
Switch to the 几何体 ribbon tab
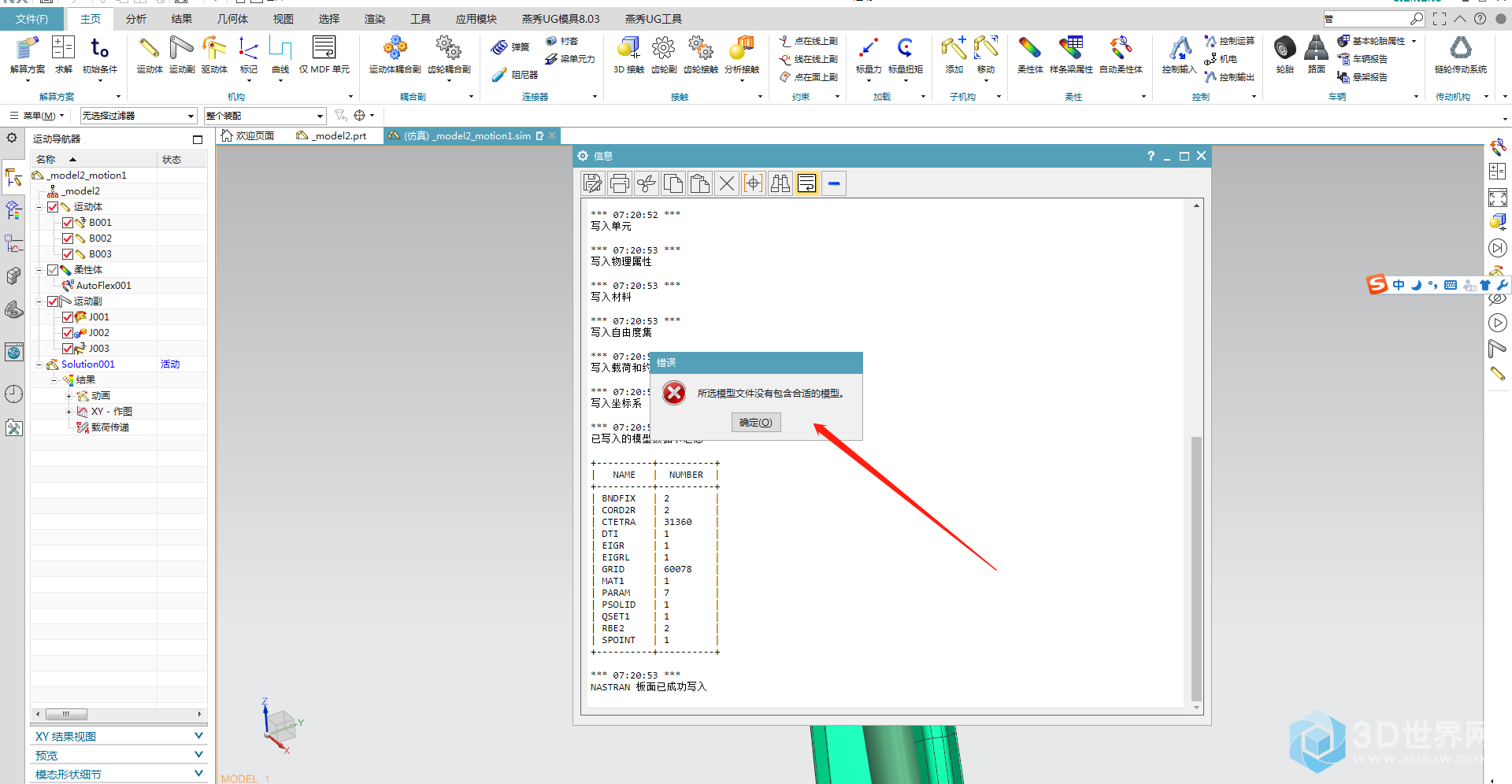tap(232, 19)
